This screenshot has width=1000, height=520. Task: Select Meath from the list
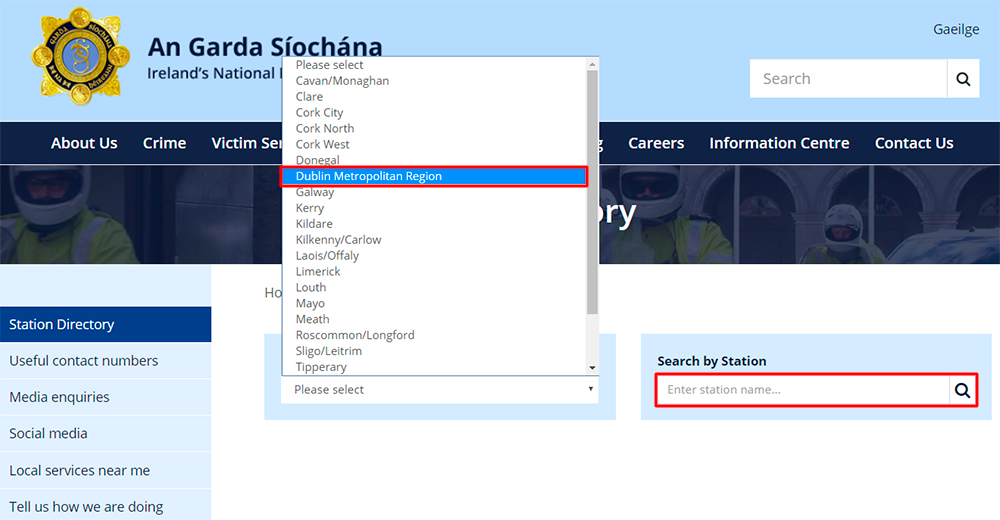click(434, 320)
